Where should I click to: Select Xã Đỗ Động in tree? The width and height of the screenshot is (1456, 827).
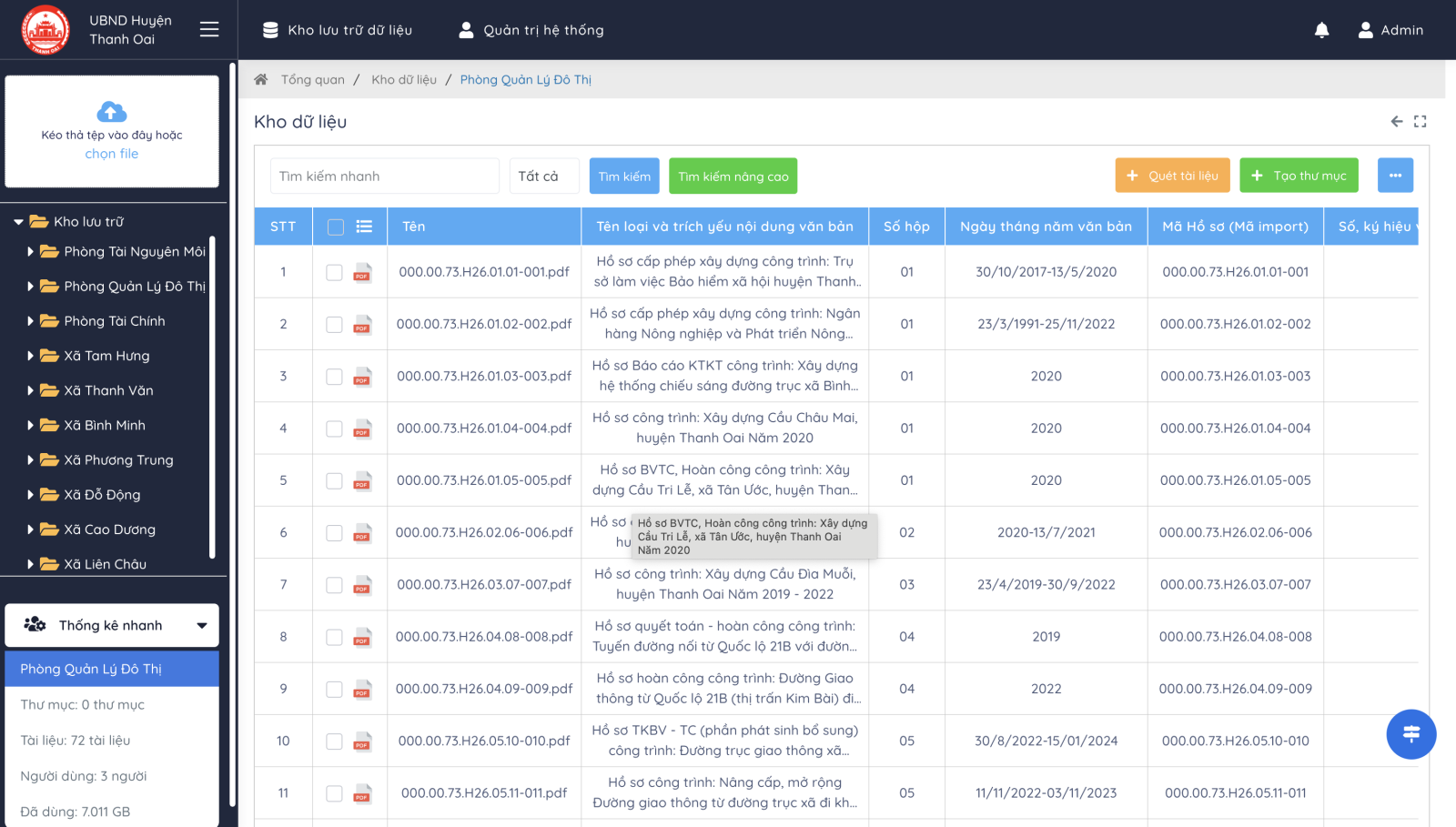[102, 495]
